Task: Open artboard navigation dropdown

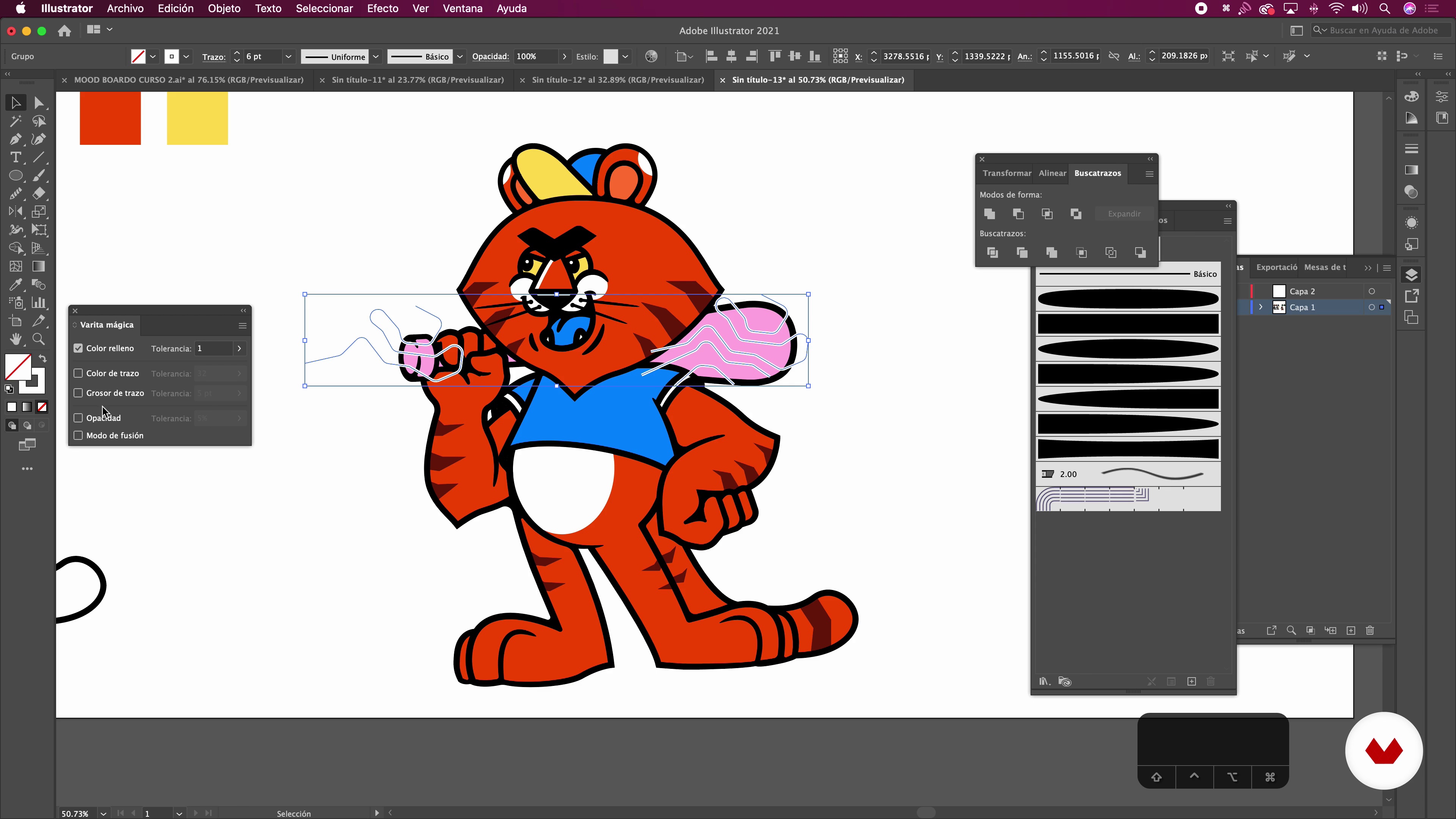Action: [x=179, y=813]
